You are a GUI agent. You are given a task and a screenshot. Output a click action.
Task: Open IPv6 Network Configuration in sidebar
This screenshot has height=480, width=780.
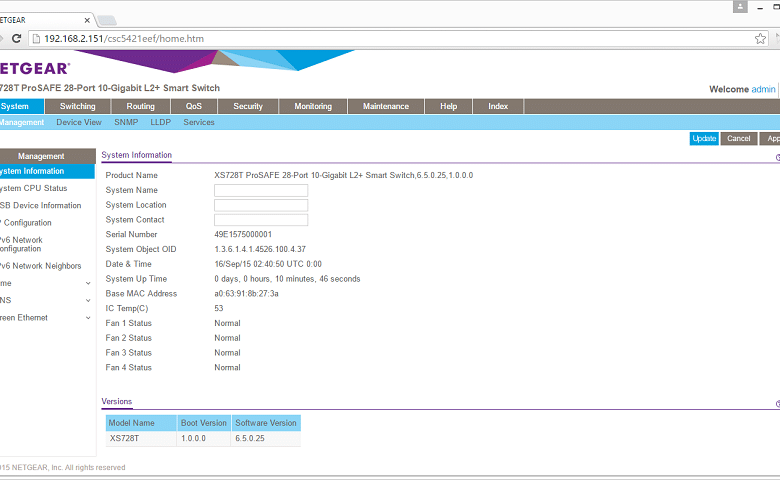(x=21, y=244)
